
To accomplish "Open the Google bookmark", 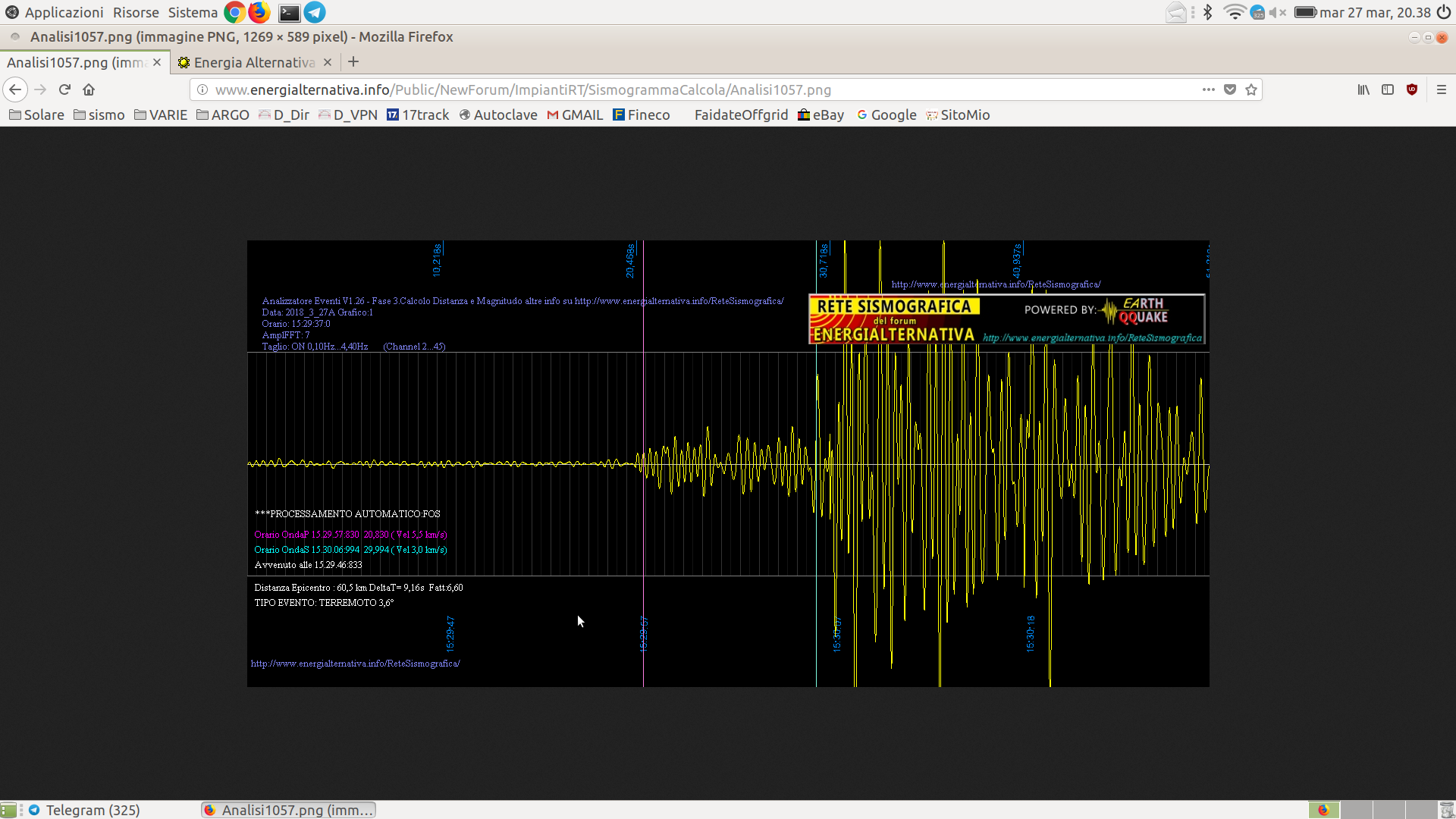I will 886,115.
